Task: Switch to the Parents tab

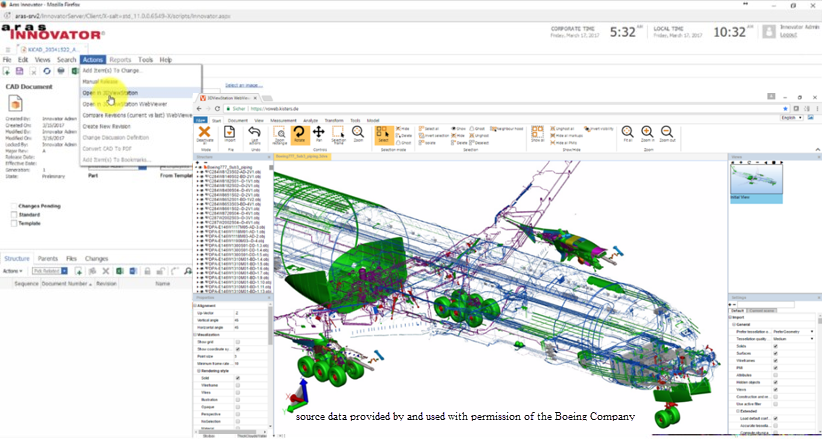Action: click(x=48, y=259)
